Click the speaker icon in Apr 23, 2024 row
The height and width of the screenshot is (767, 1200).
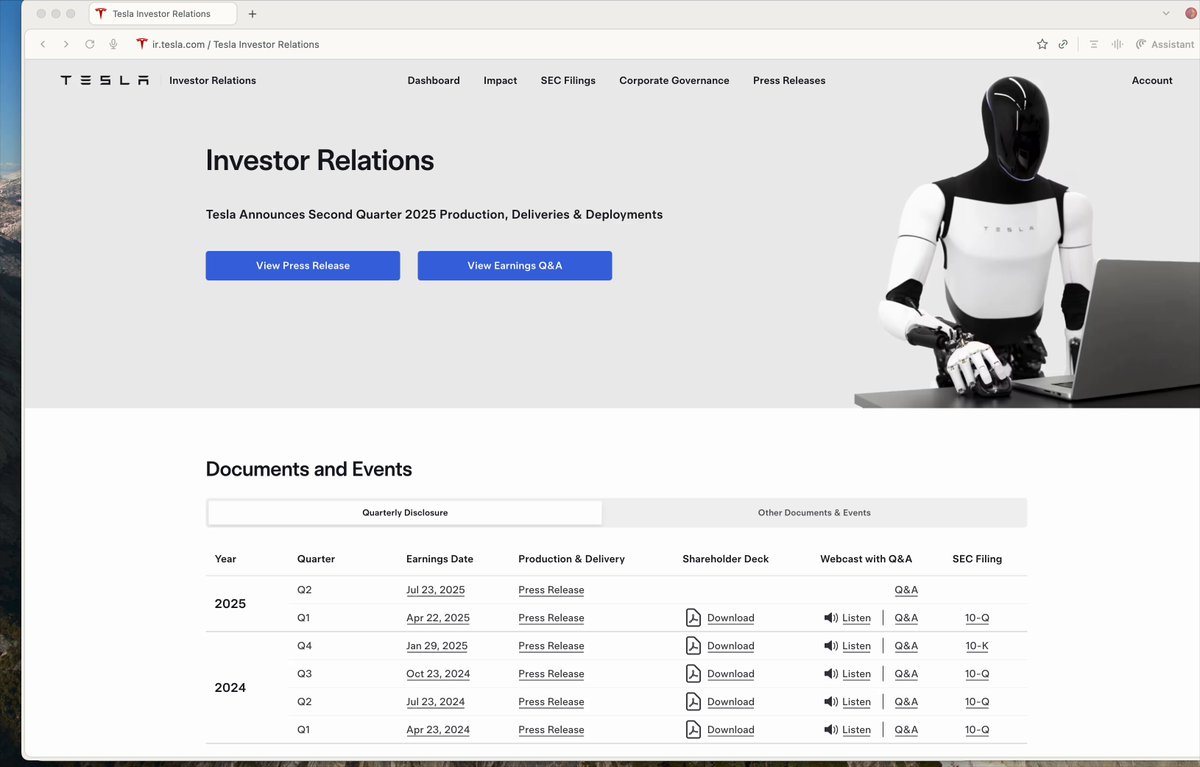830,730
